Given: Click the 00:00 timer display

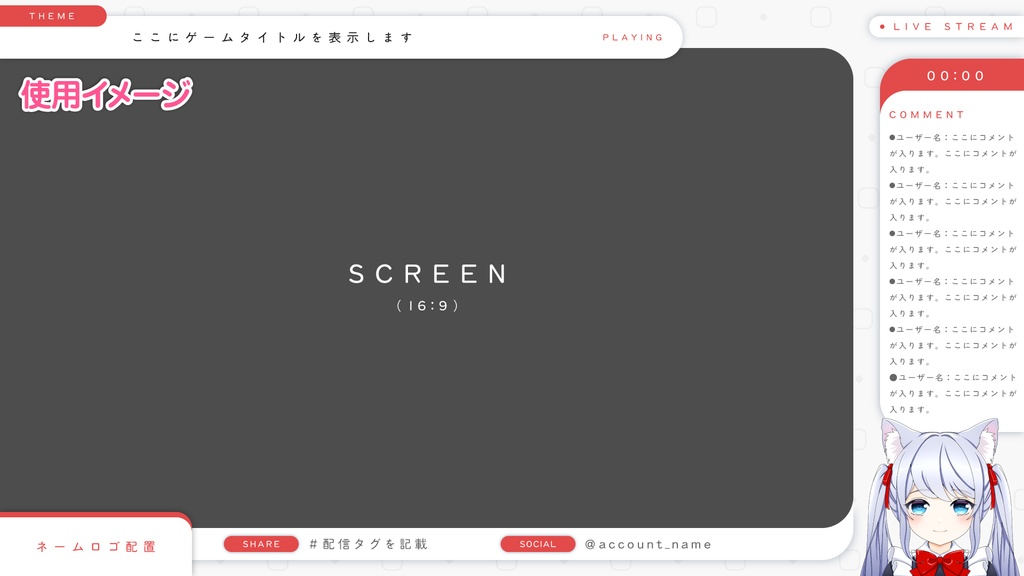Looking at the screenshot, I should click(956, 76).
